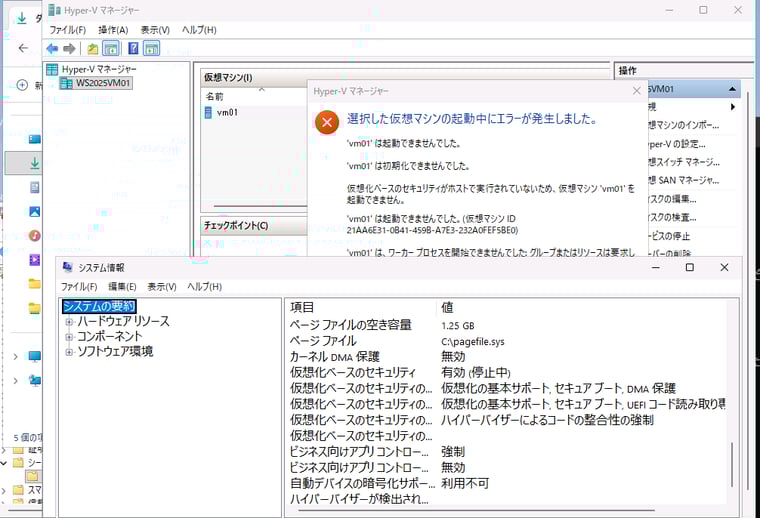Open 編集(E) menu in システム情報

(x=122, y=287)
